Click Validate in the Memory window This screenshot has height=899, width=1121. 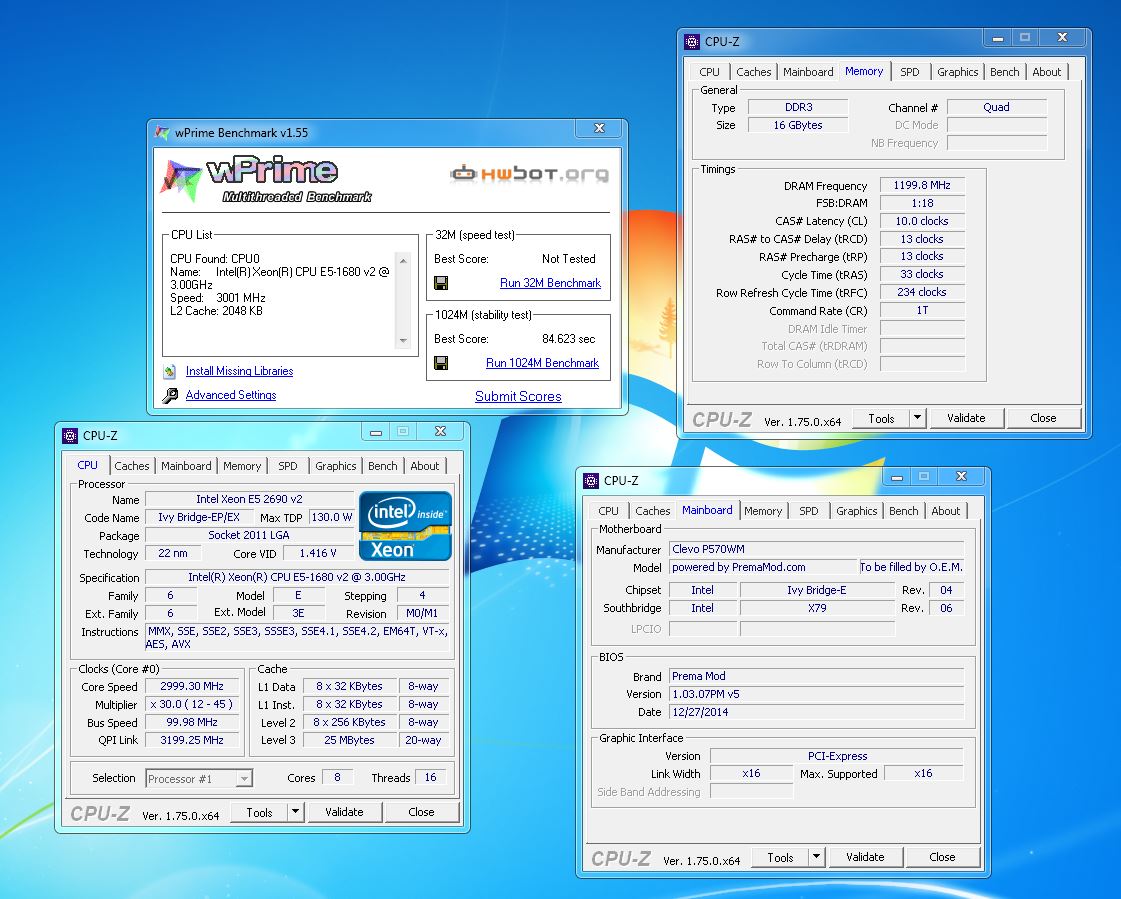pyautogui.click(x=966, y=418)
